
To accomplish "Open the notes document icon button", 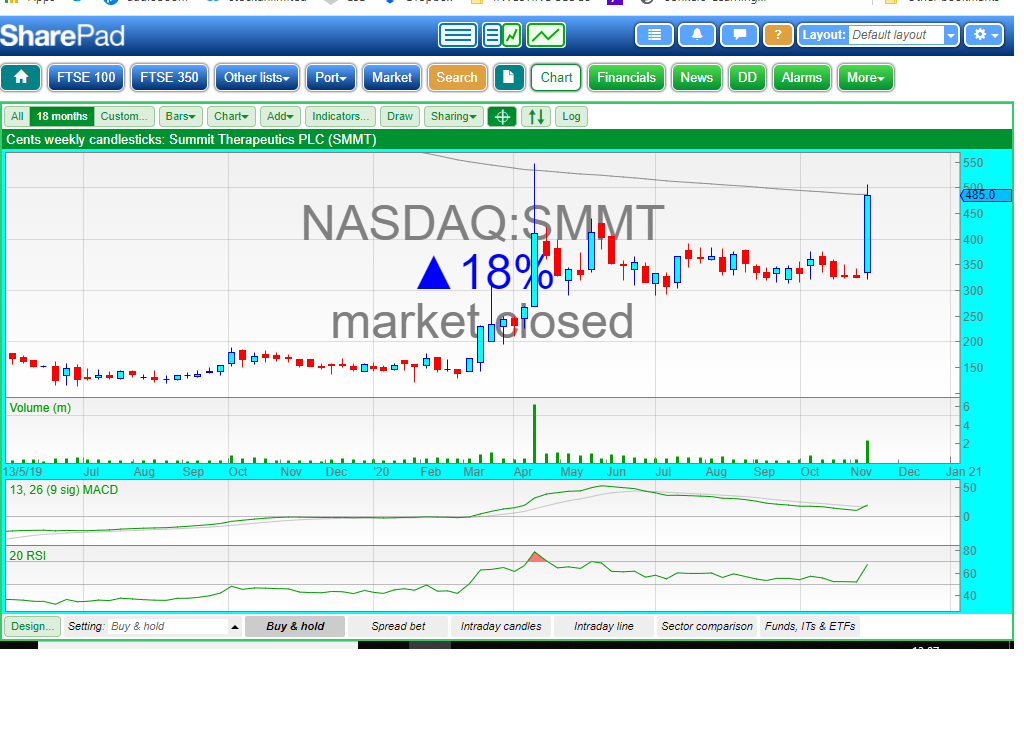I will [x=509, y=77].
